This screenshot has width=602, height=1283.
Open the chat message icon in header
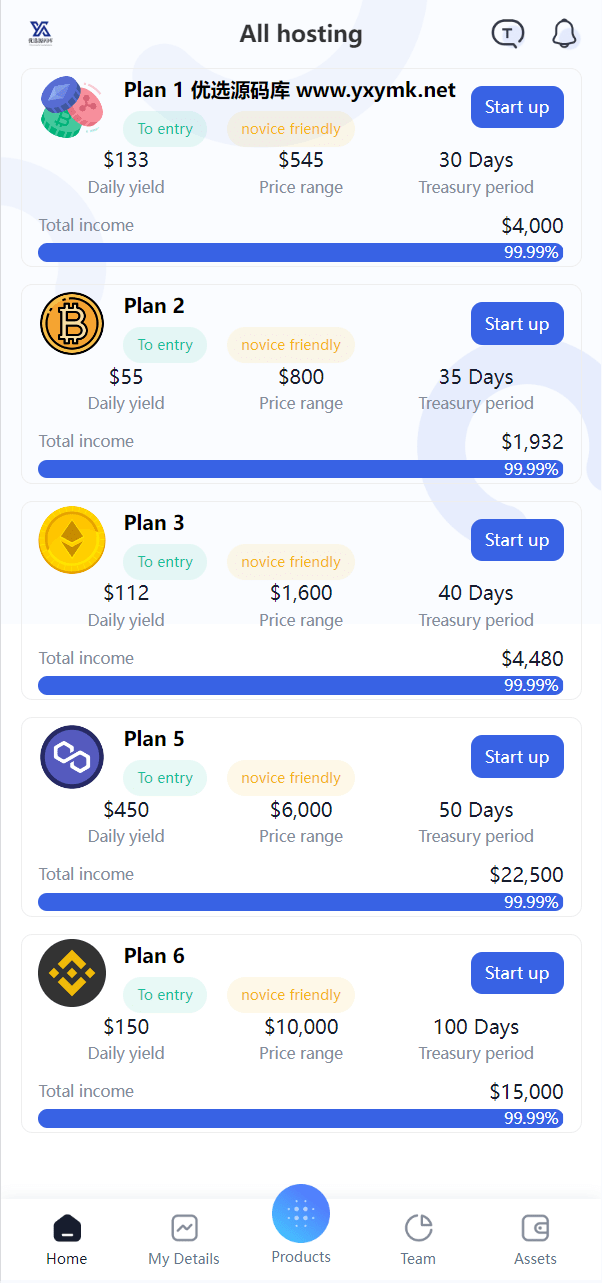(x=508, y=34)
